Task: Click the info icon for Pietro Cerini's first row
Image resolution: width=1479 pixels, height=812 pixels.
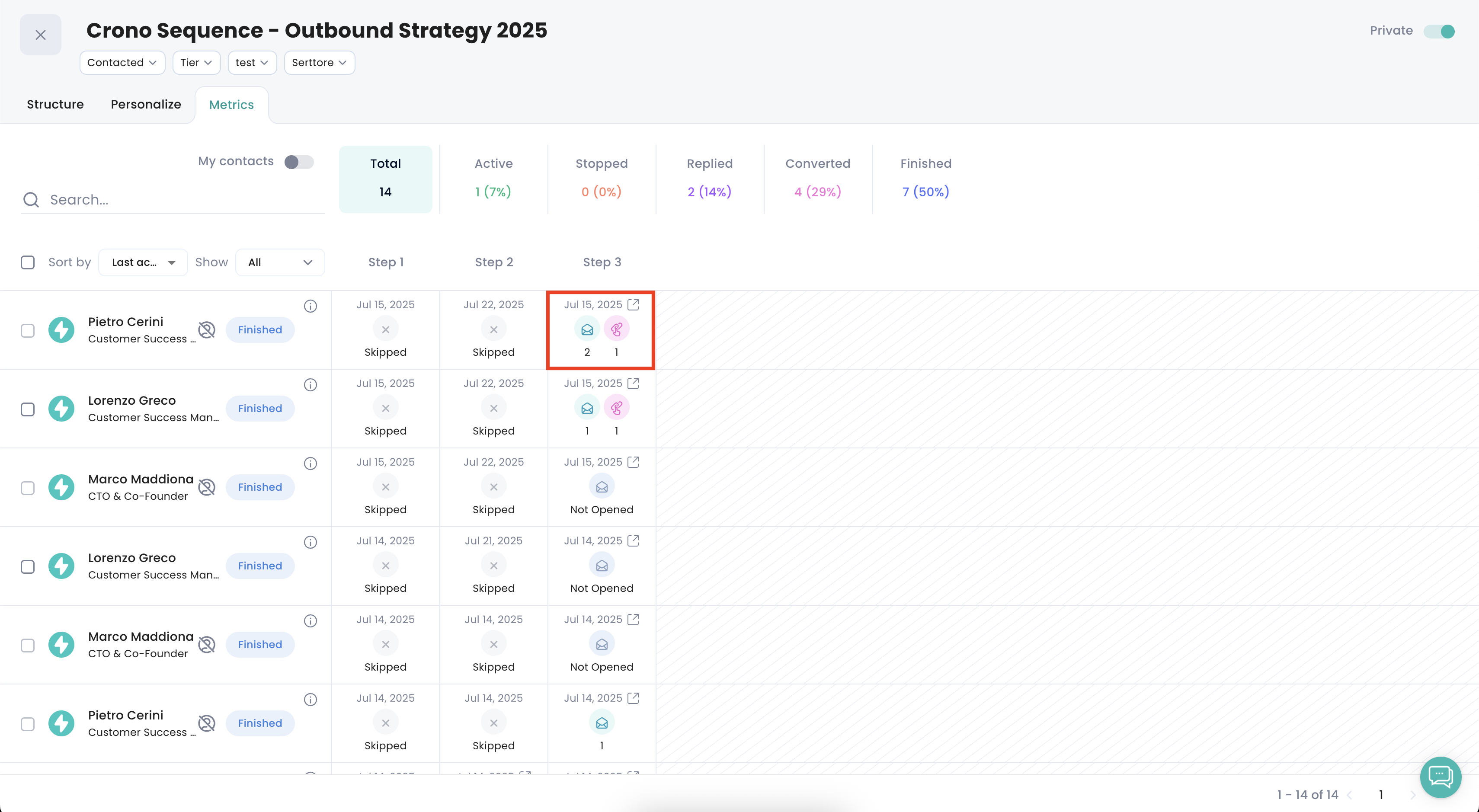Action: (x=310, y=307)
